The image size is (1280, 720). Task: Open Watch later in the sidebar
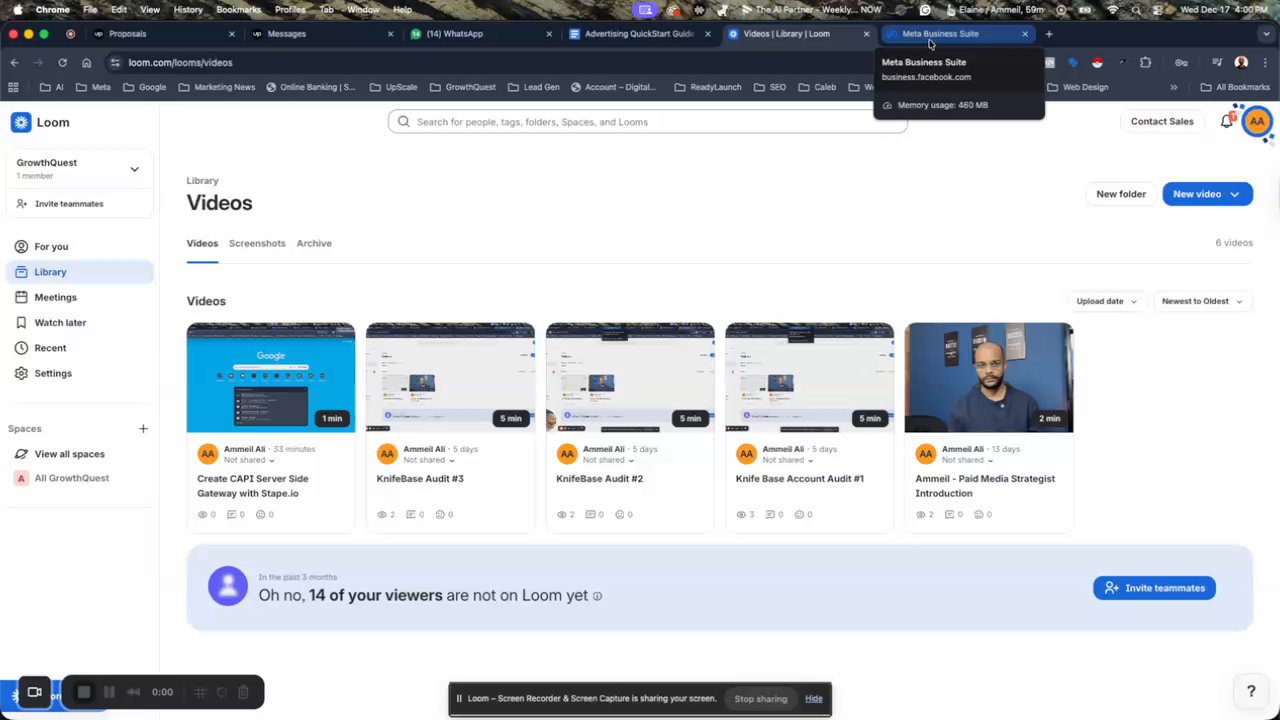(80, 322)
